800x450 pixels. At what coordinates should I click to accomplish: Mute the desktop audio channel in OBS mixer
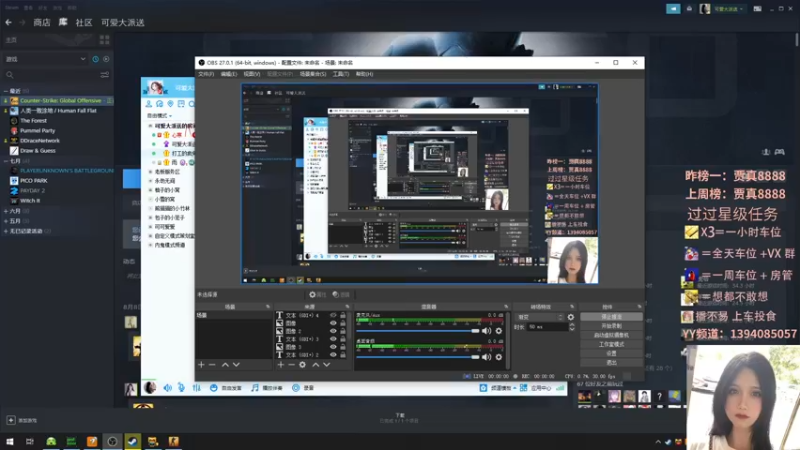pyautogui.click(x=486, y=357)
